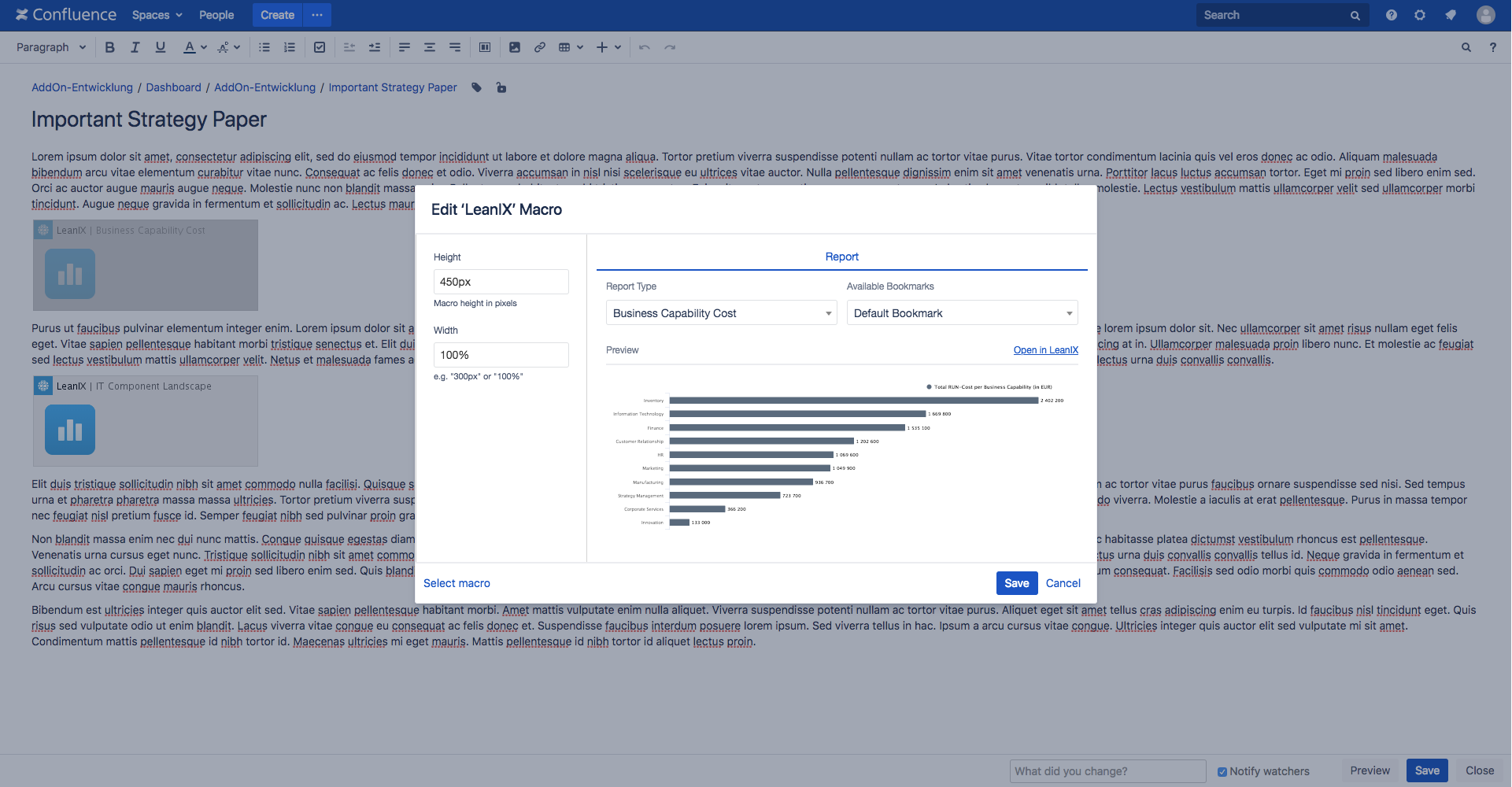Toggle the Notify watchers checkbox
Screen dimensions: 1512x787
1222,772
